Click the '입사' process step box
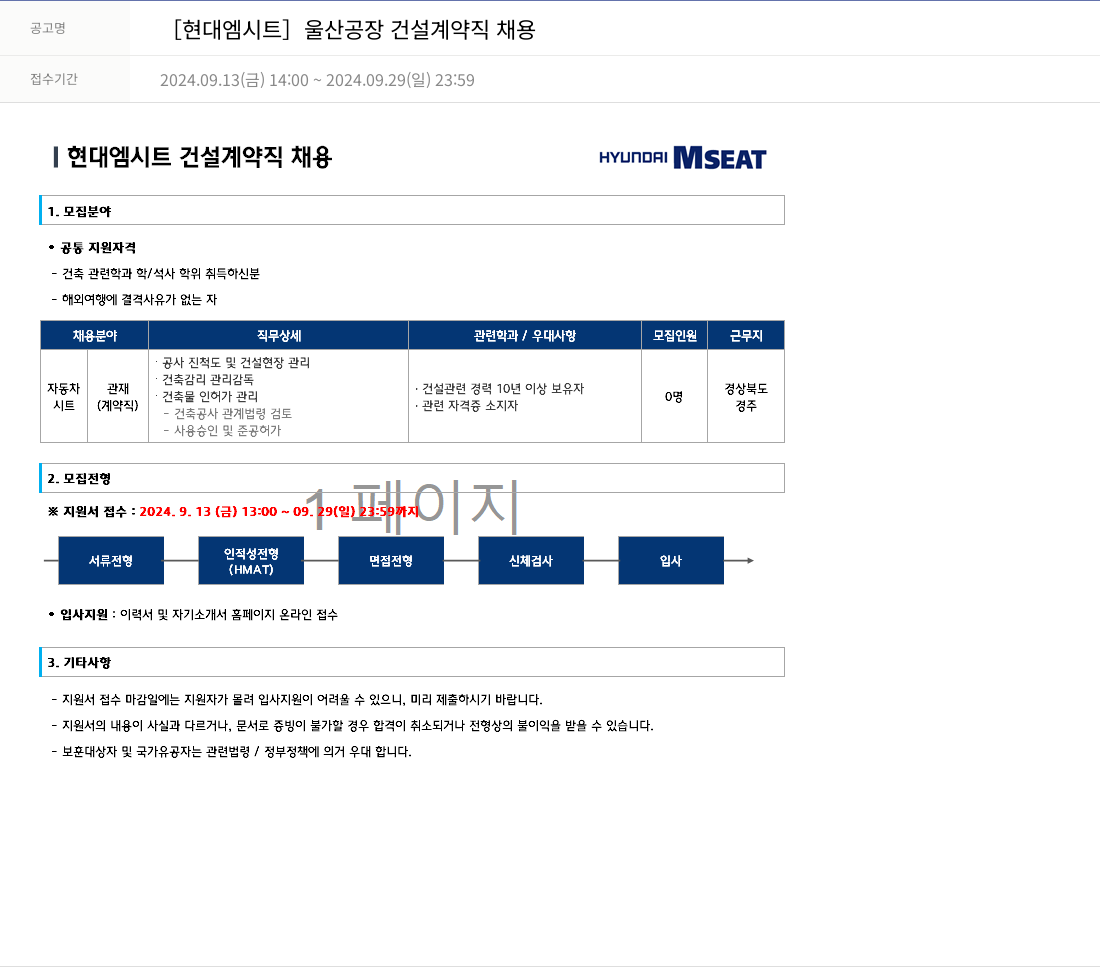 click(x=671, y=561)
